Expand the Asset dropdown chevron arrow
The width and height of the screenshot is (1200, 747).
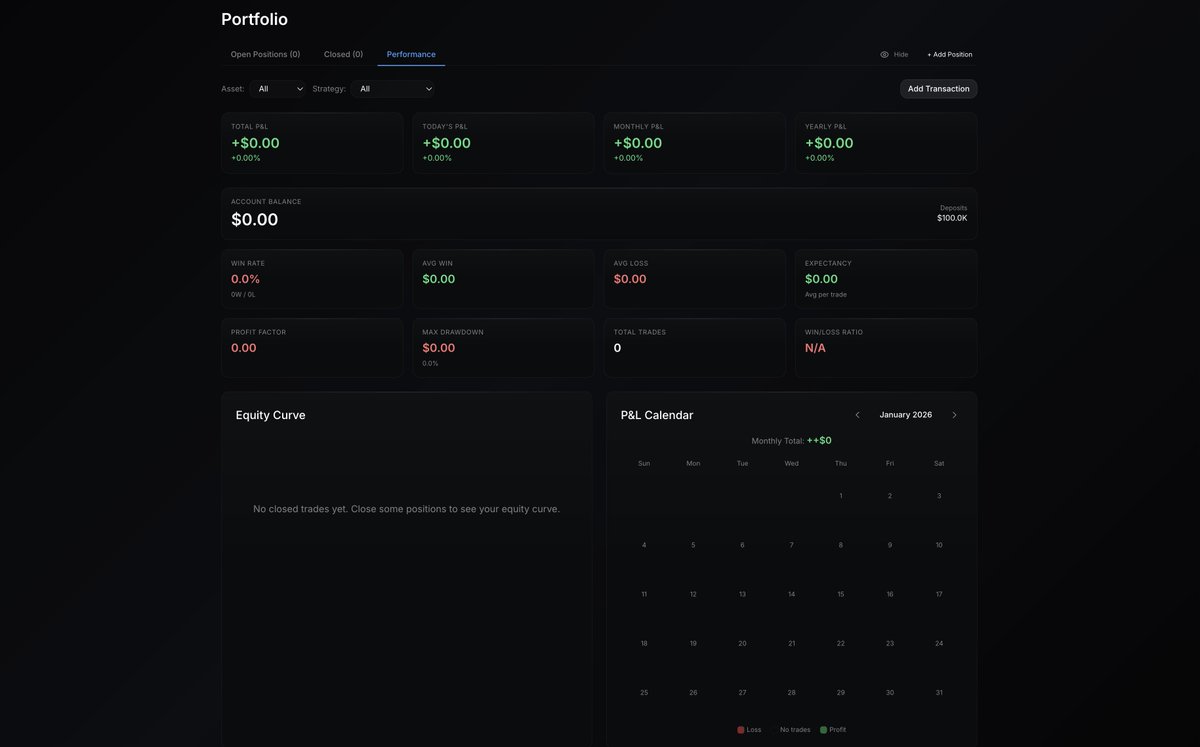[x=298, y=88]
